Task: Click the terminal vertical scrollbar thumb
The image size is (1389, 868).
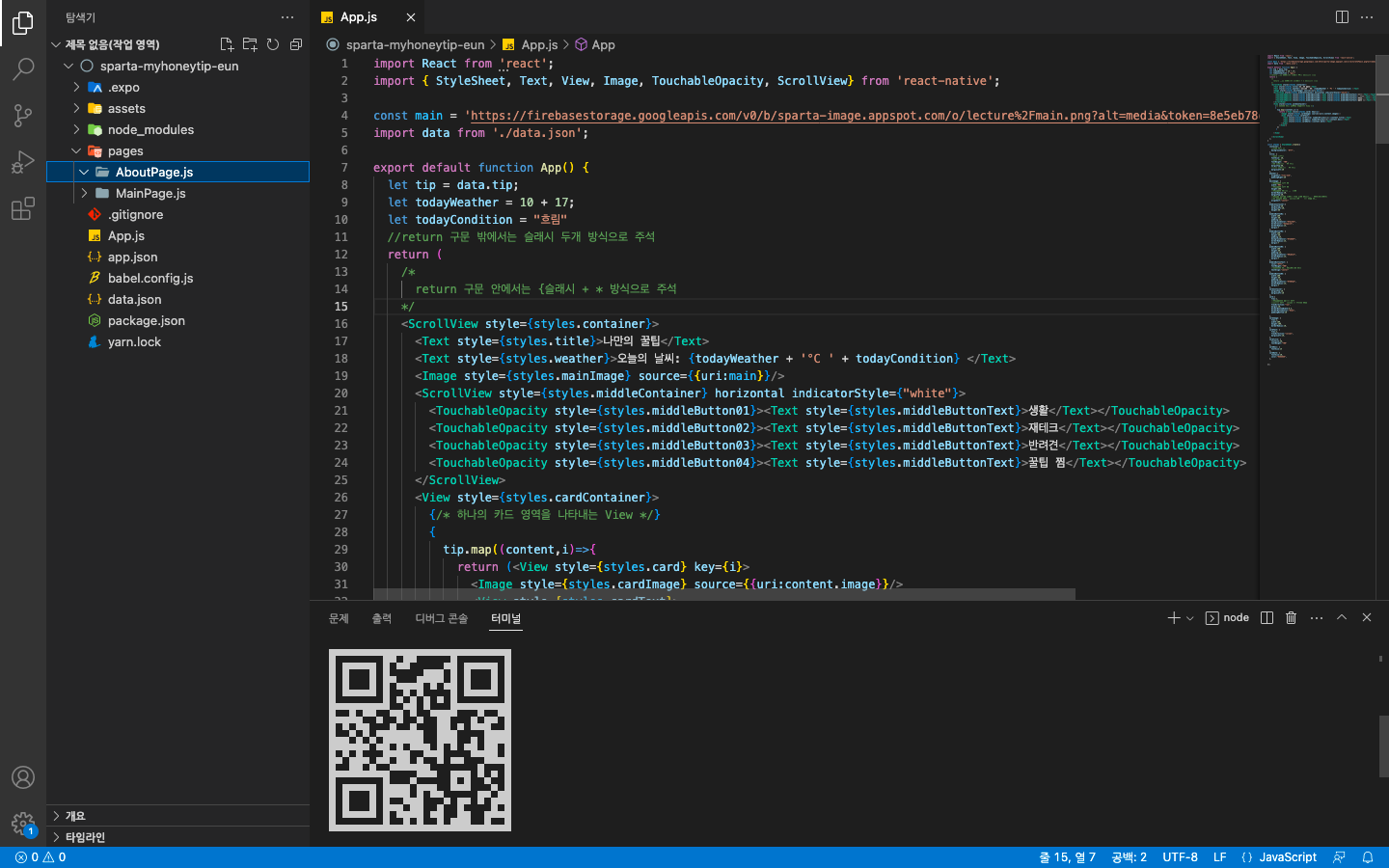Action: [1382, 745]
